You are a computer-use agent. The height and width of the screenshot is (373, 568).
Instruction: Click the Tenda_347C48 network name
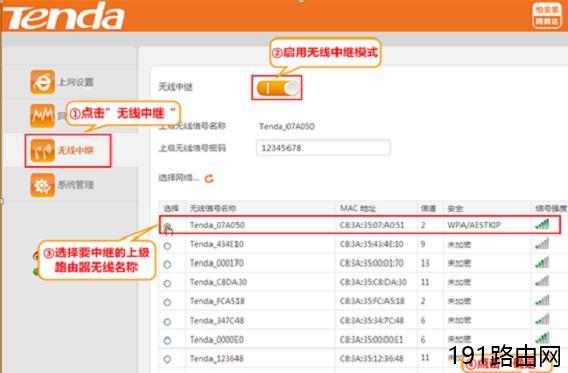[217, 320]
